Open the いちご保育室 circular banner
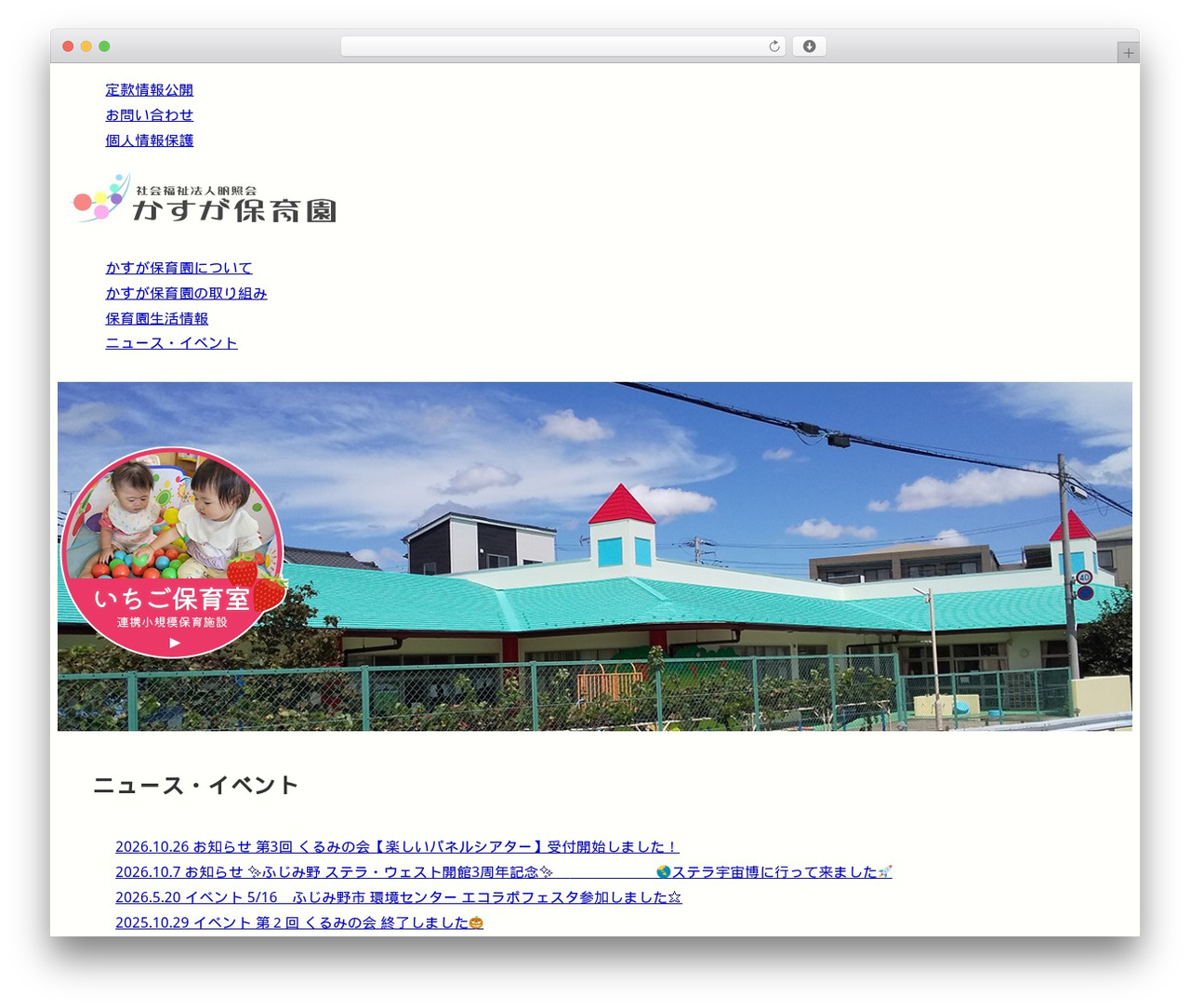The height and width of the screenshot is (1008, 1190). click(x=173, y=553)
